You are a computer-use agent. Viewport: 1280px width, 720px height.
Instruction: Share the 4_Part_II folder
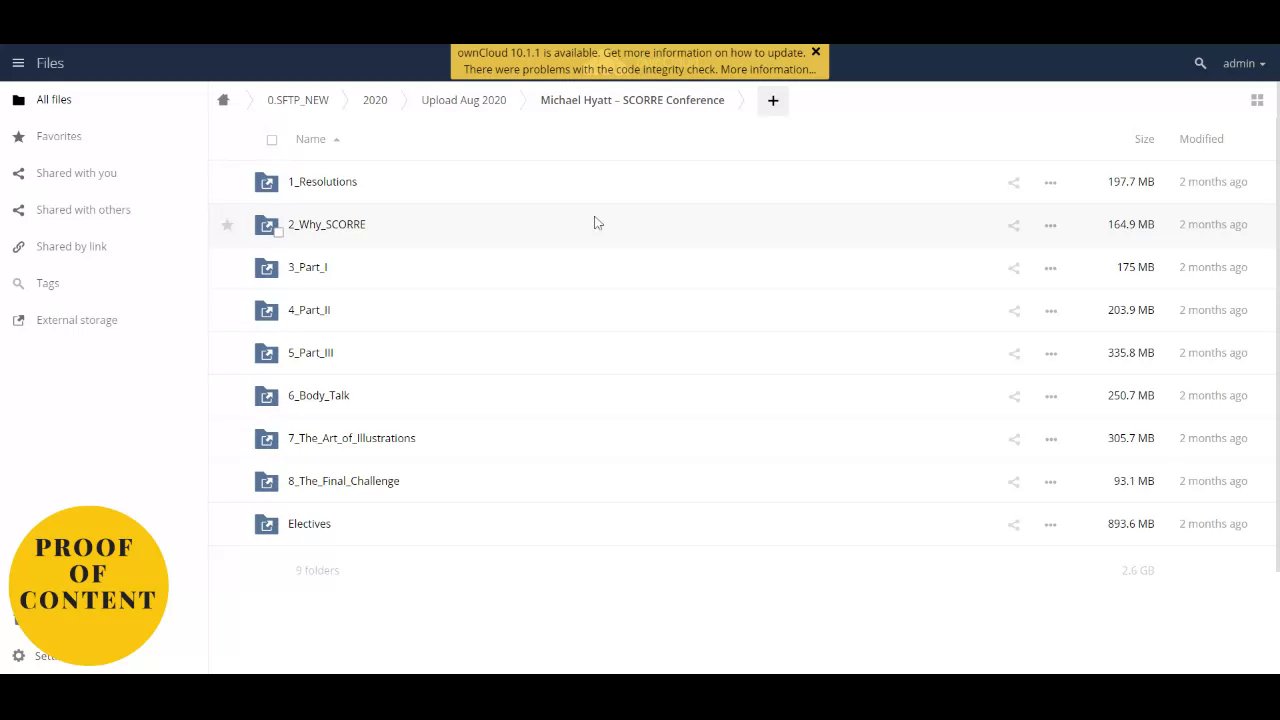pyautogui.click(x=1014, y=311)
